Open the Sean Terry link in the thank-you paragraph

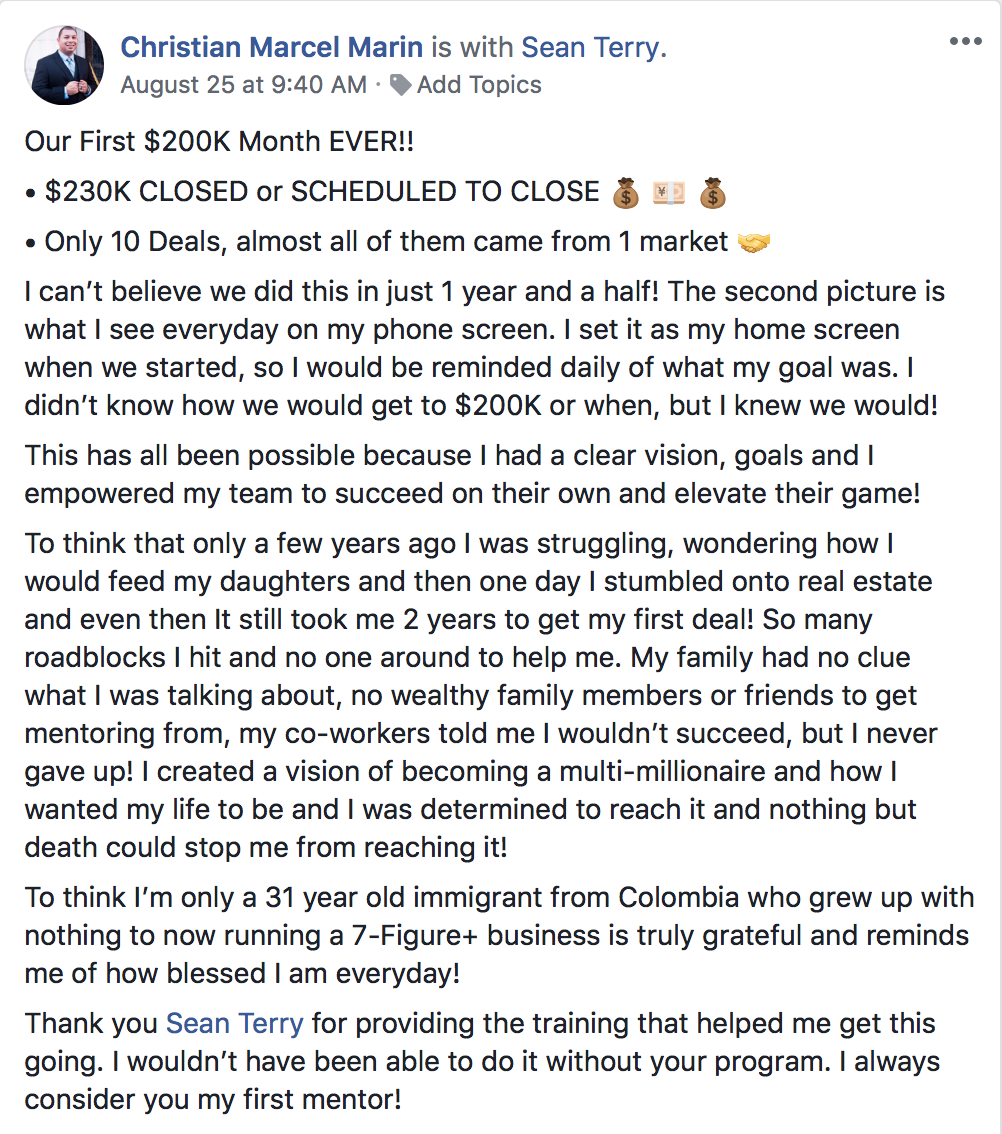(x=234, y=1024)
